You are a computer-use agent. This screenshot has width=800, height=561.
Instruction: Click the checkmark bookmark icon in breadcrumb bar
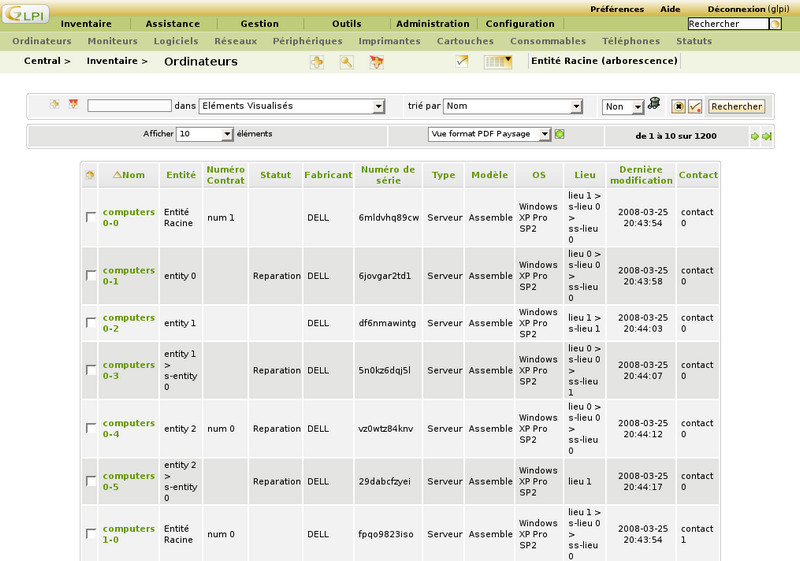click(x=462, y=61)
